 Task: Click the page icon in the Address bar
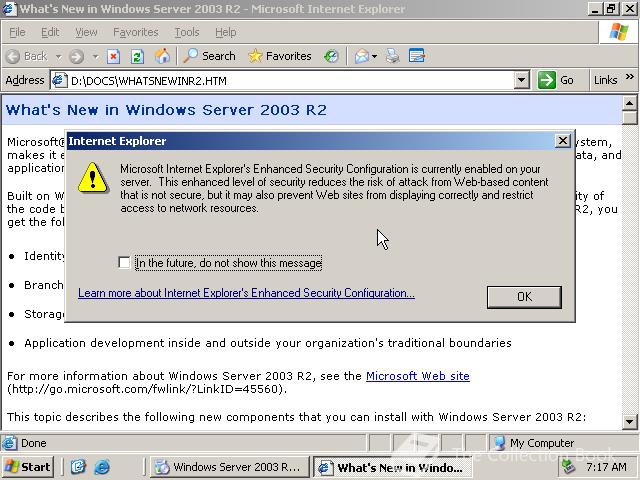(x=59, y=80)
